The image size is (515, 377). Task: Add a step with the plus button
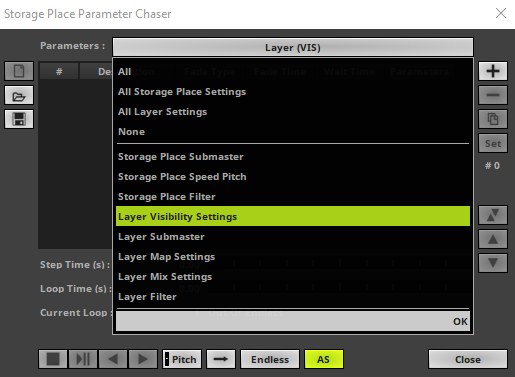[493, 71]
